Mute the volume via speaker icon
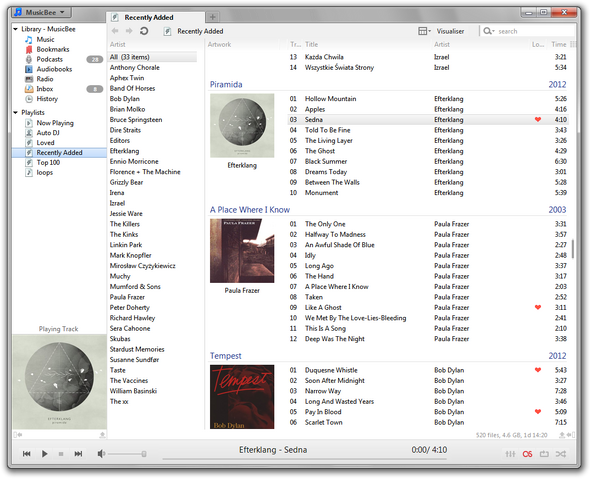 [x=101, y=454]
